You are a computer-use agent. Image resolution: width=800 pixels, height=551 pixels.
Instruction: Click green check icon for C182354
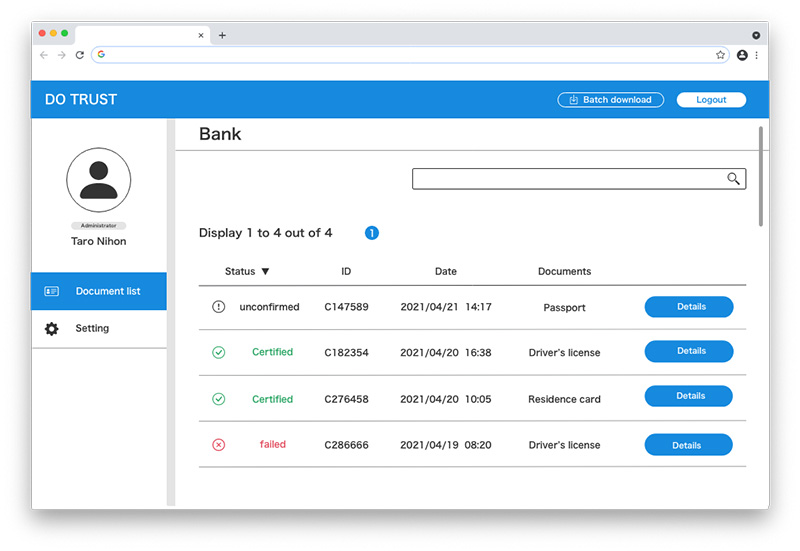coord(219,352)
